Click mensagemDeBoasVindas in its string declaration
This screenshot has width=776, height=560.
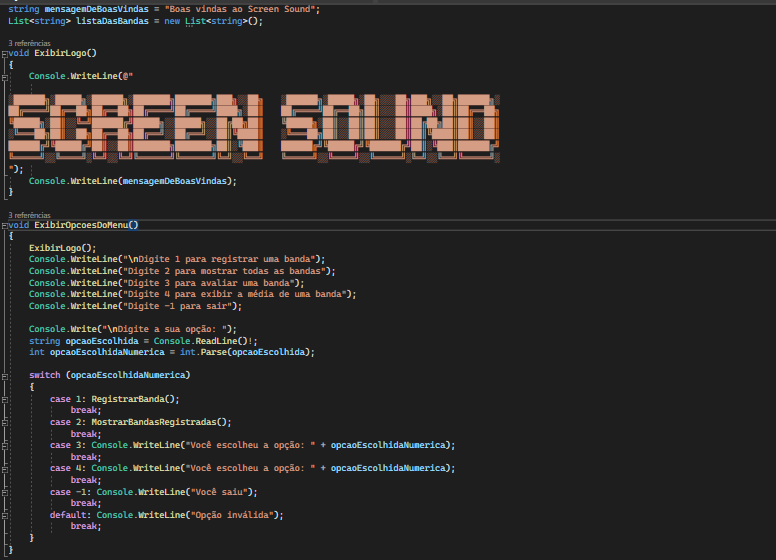click(x=97, y=9)
